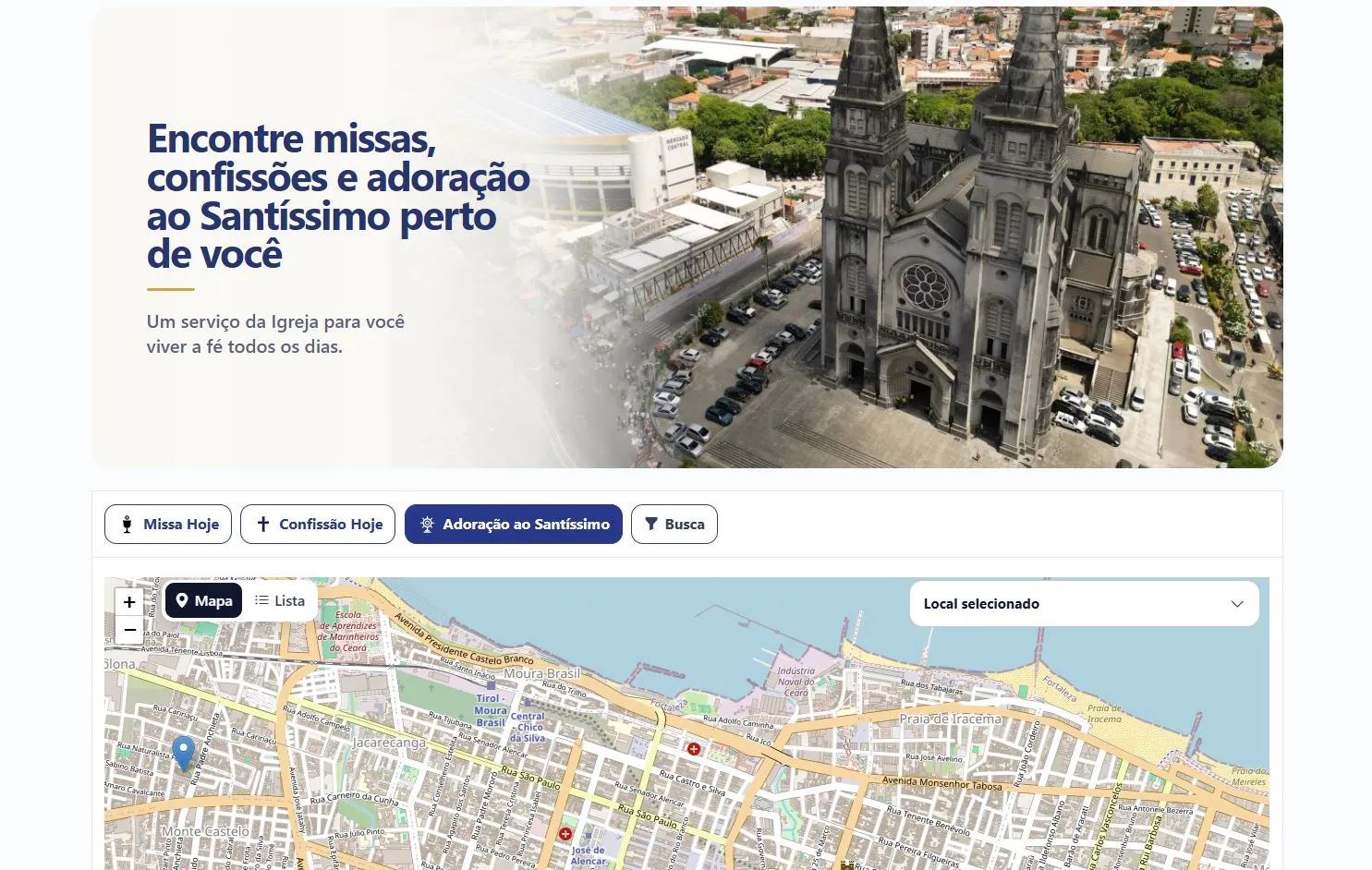The height and width of the screenshot is (870, 1372).
Task: Open the Busca filter
Action: [674, 524]
